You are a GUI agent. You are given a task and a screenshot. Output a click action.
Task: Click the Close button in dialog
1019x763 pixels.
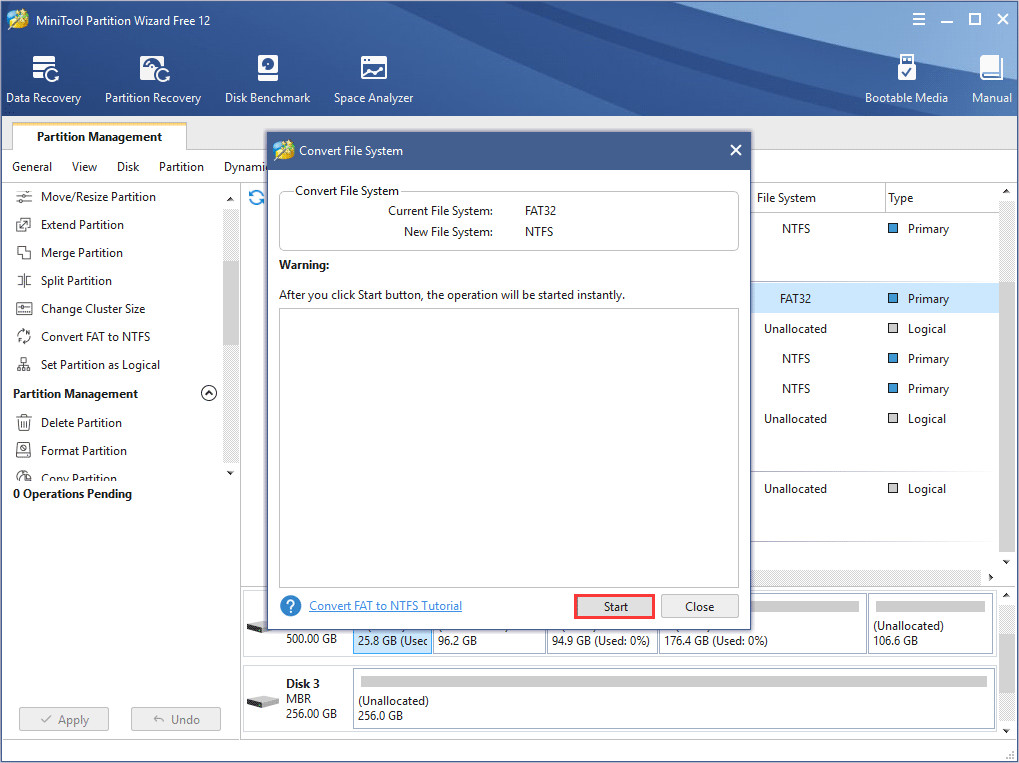tap(700, 606)
